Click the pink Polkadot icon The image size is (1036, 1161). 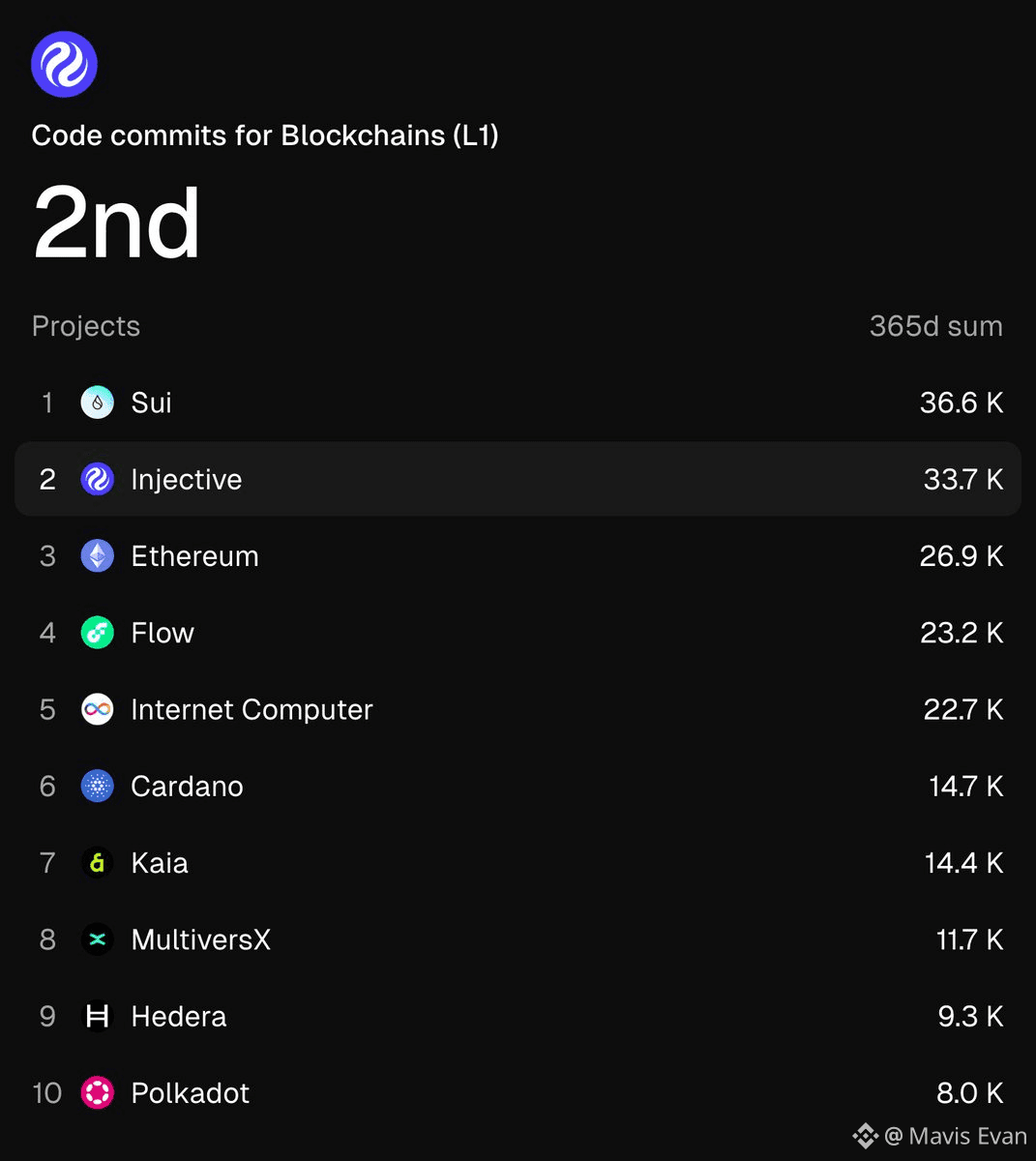[x=97, y=1093]
